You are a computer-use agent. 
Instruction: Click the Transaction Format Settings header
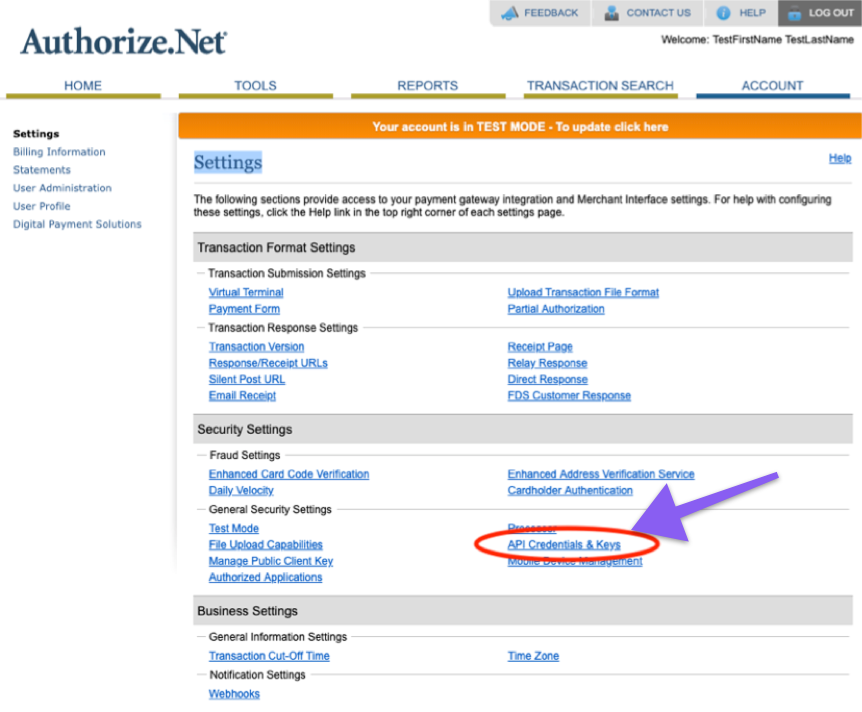pos(523,247)
